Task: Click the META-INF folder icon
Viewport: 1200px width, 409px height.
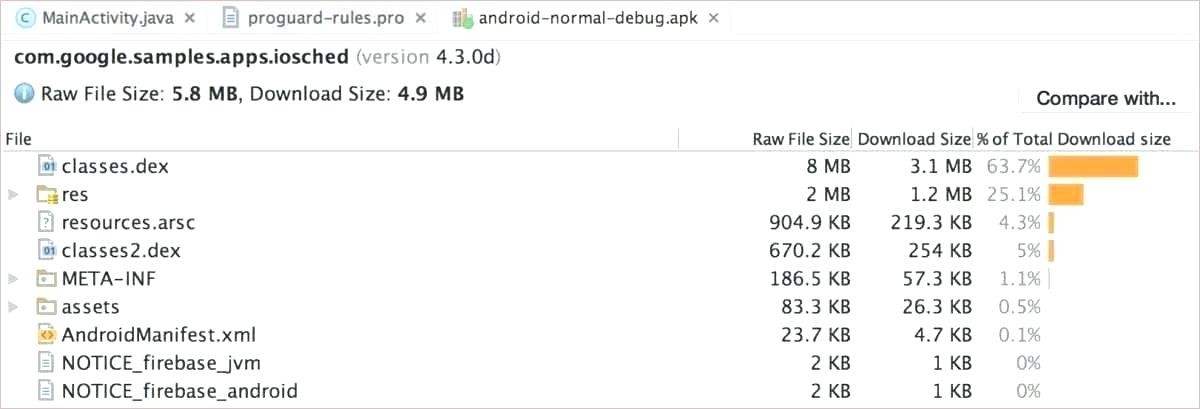Action: [47, 278]
